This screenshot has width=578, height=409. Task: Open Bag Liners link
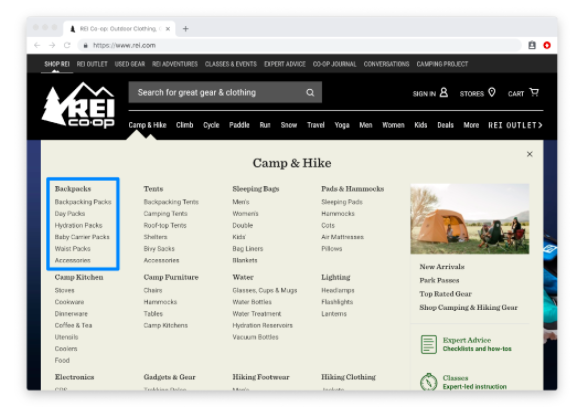tap(248, 249)
